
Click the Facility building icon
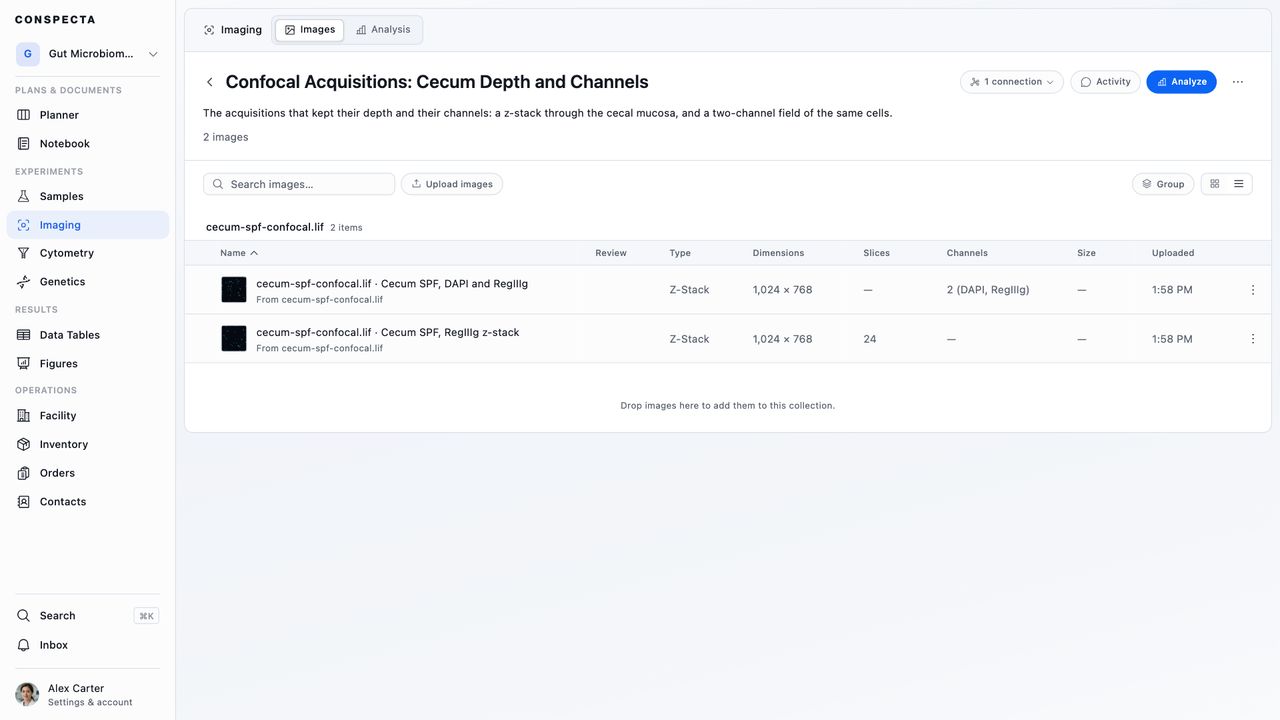(24, 416)
